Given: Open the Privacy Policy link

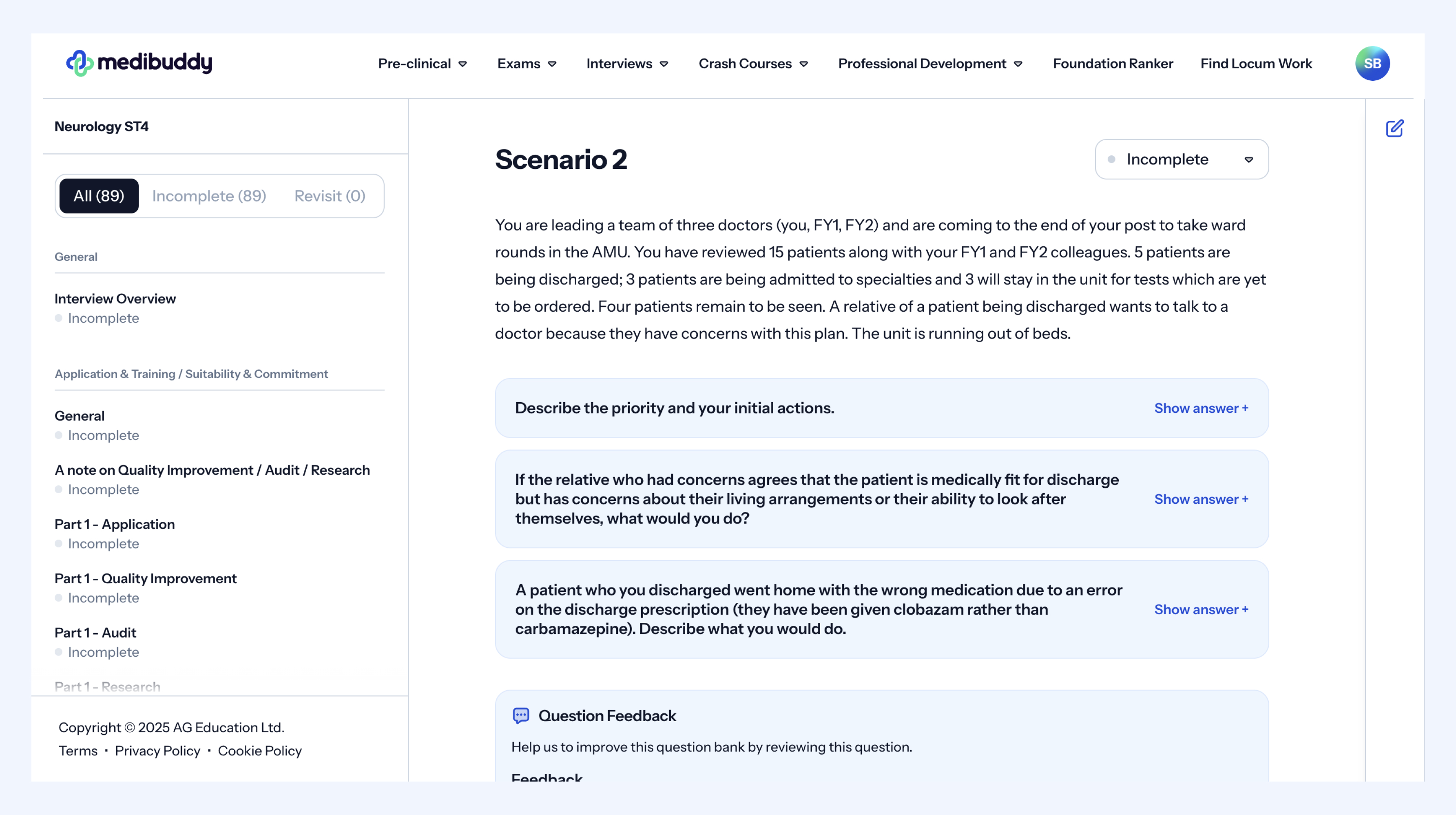Looking at the screenshot, I should click(158, 751).
